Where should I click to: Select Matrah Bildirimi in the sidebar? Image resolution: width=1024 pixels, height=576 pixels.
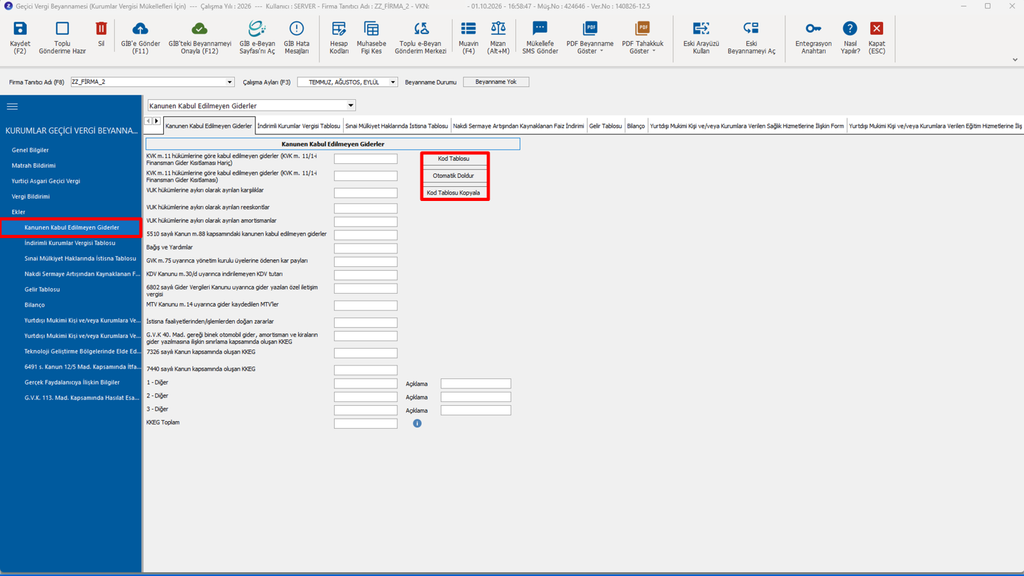(34, 166)
